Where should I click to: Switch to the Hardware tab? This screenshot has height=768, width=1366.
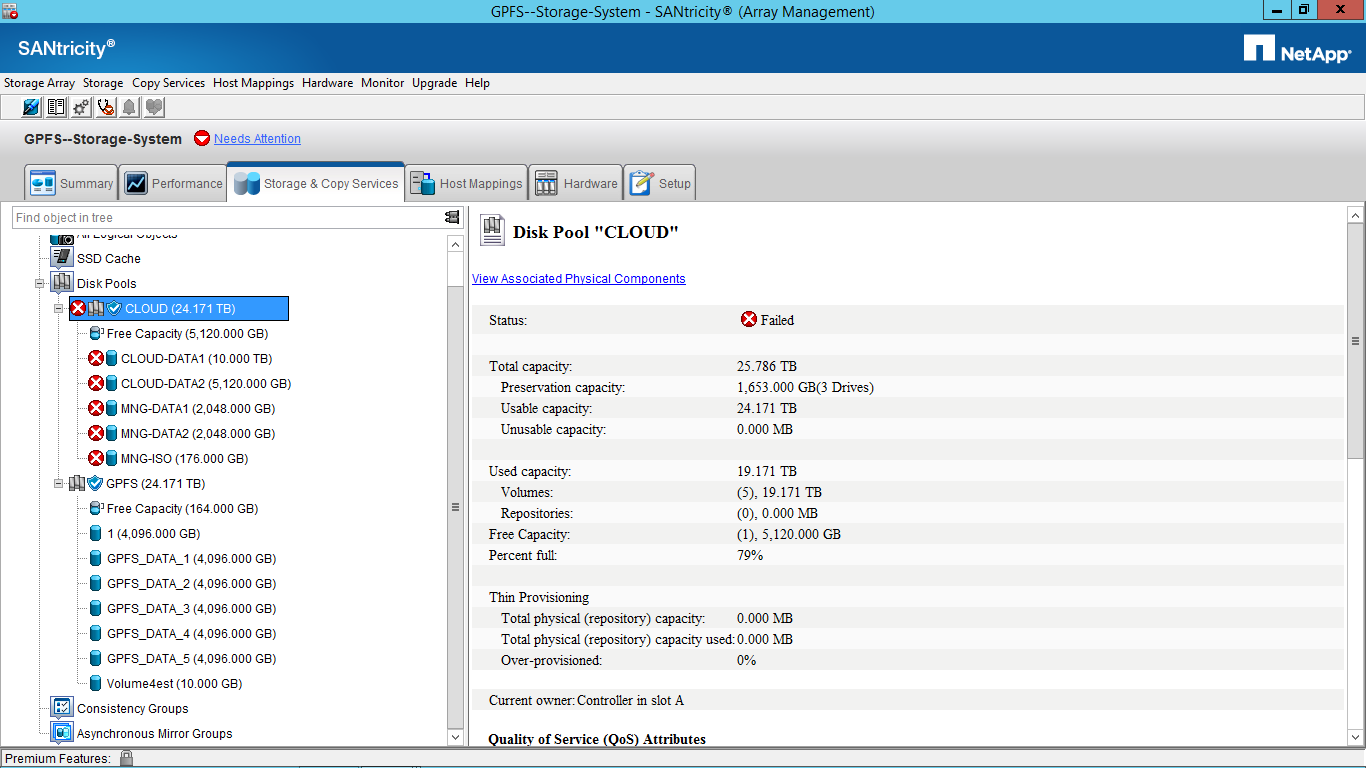pos(575,183)
